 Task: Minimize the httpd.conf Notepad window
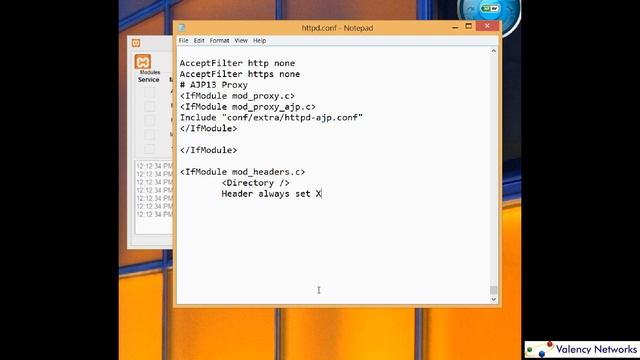(455, 27)
